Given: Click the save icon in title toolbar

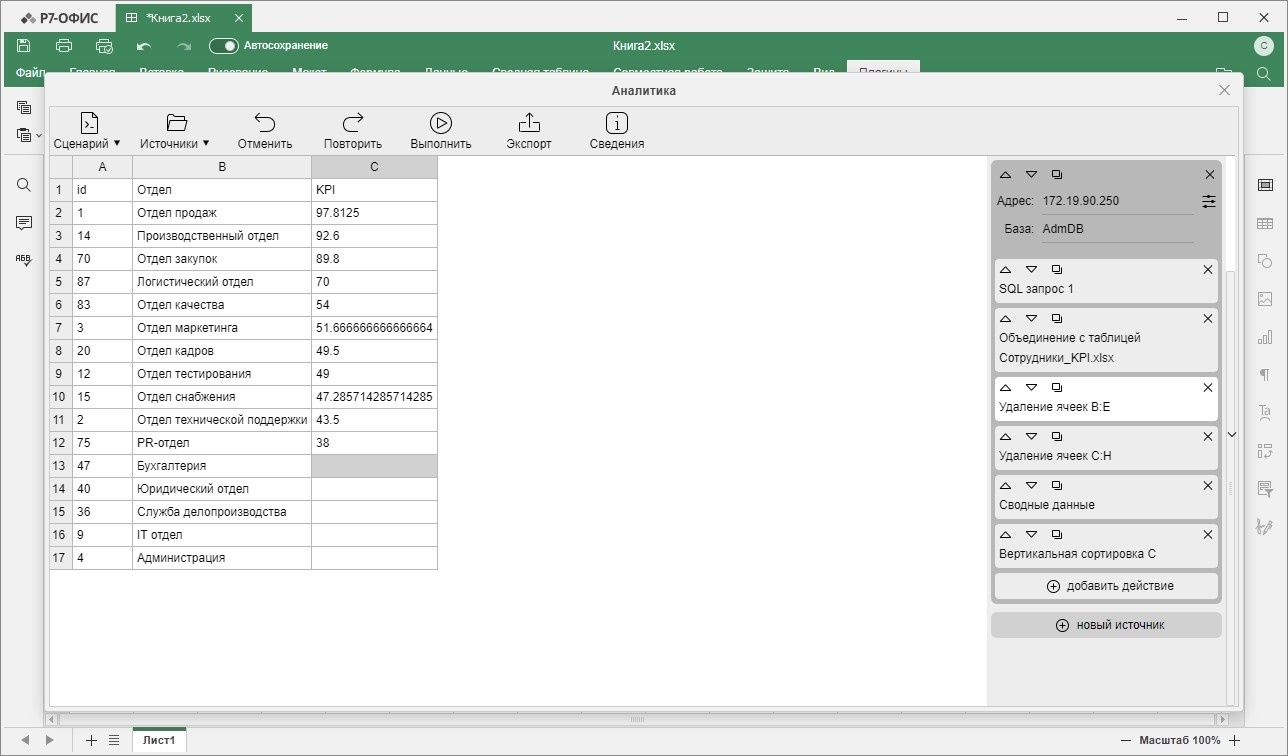Looking at the screenshot, I should 24,46.
